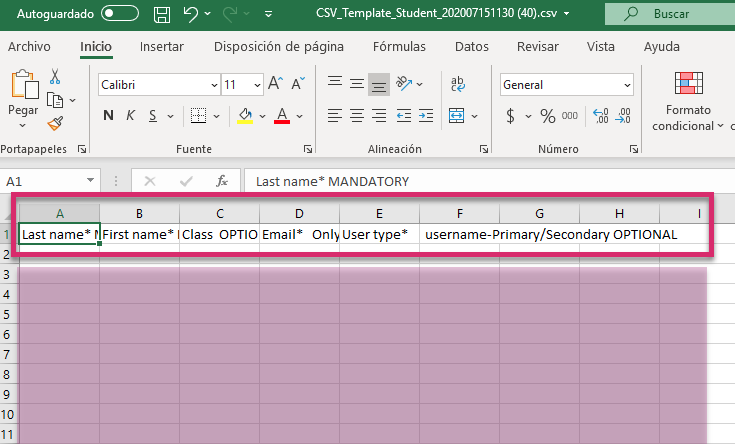Image resolution: width=735 pixels, height=444 pixels.
Task: Click the Percent Style icon
Action: coord(548,115)
